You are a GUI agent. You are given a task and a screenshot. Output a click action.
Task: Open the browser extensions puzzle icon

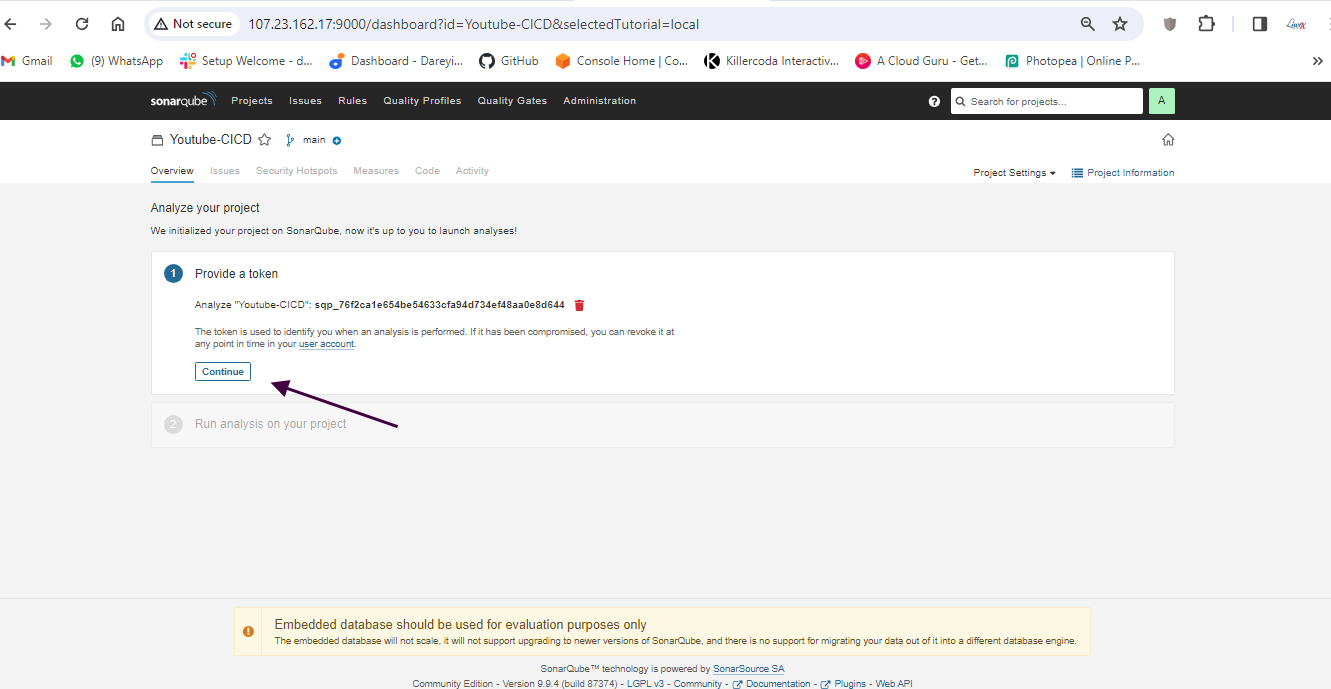click(x=1206, y=24)
